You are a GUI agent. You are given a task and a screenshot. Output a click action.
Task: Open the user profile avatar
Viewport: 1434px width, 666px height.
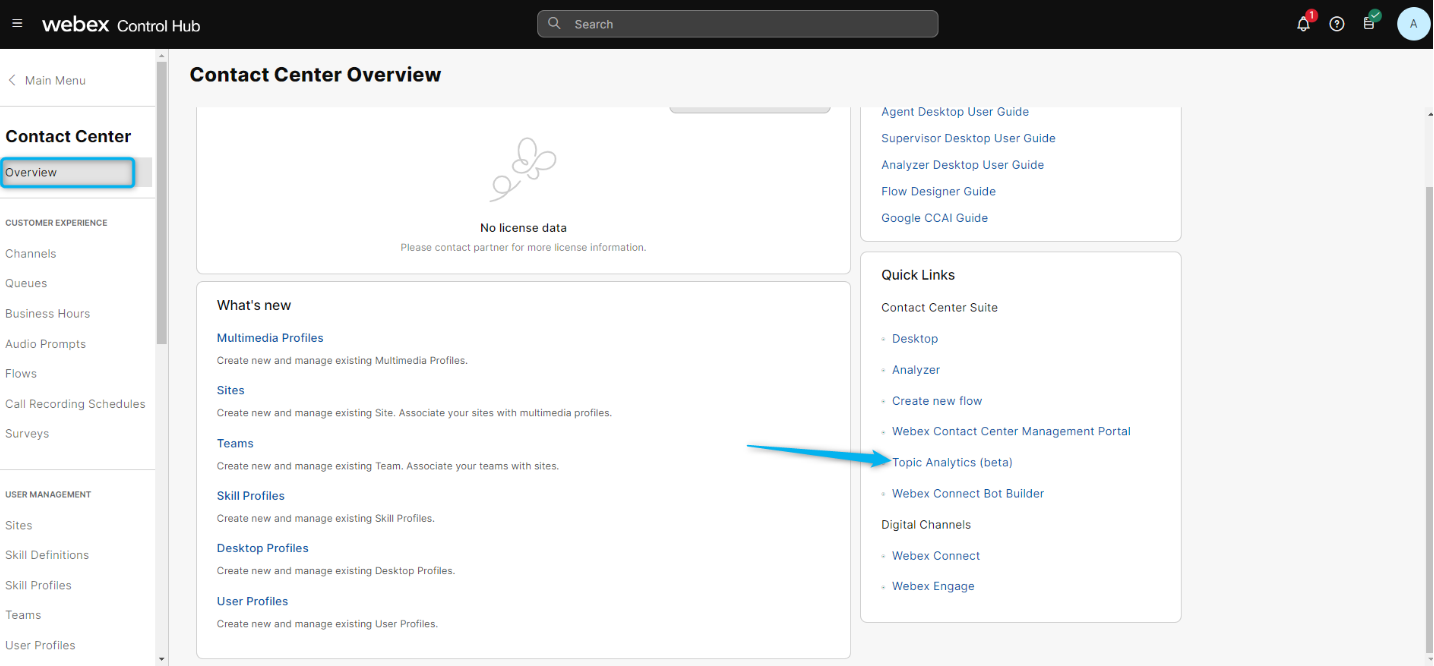1413,24
